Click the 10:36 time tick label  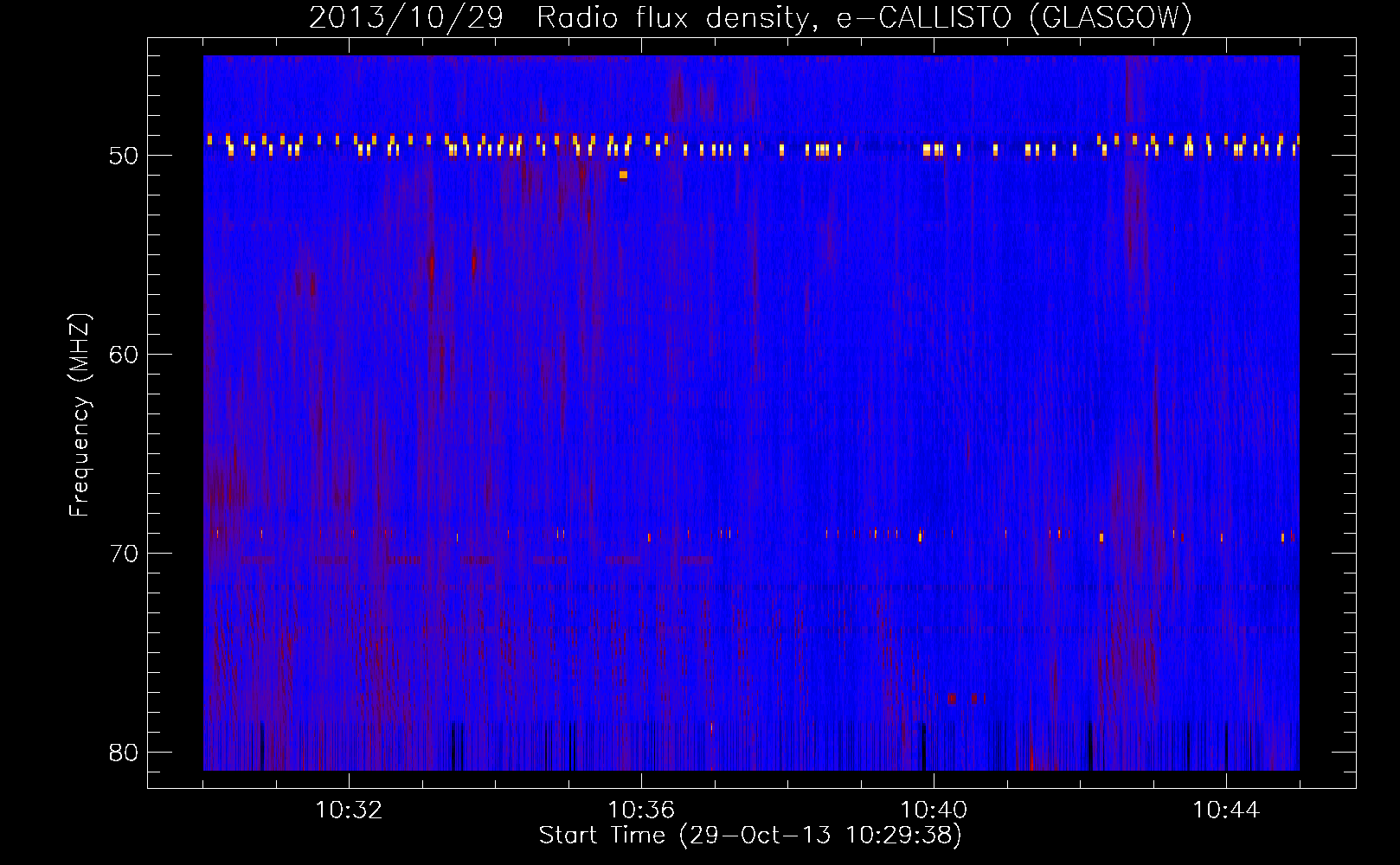pyautogui.click(x=641, y=811)
